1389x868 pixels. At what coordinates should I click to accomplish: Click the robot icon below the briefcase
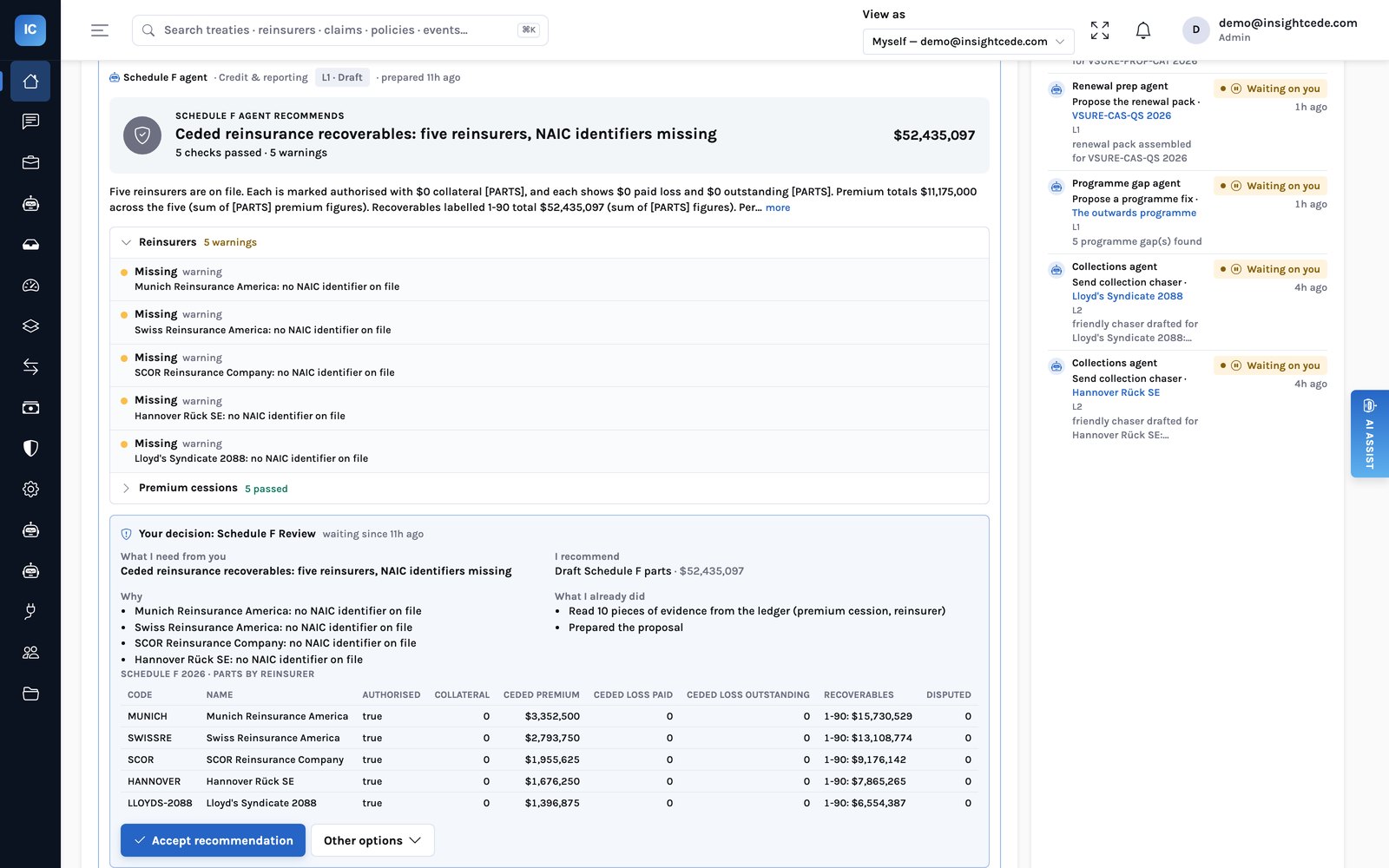(30, 204)
